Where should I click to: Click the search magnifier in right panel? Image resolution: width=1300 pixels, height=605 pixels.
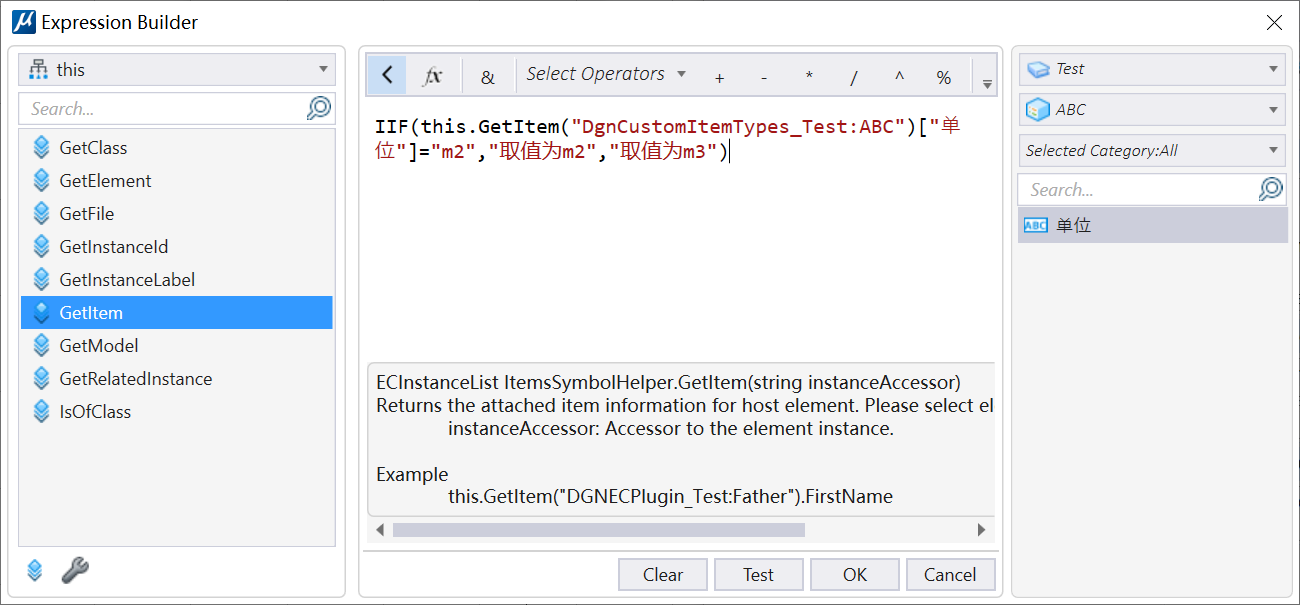(x=1270, y=189)
